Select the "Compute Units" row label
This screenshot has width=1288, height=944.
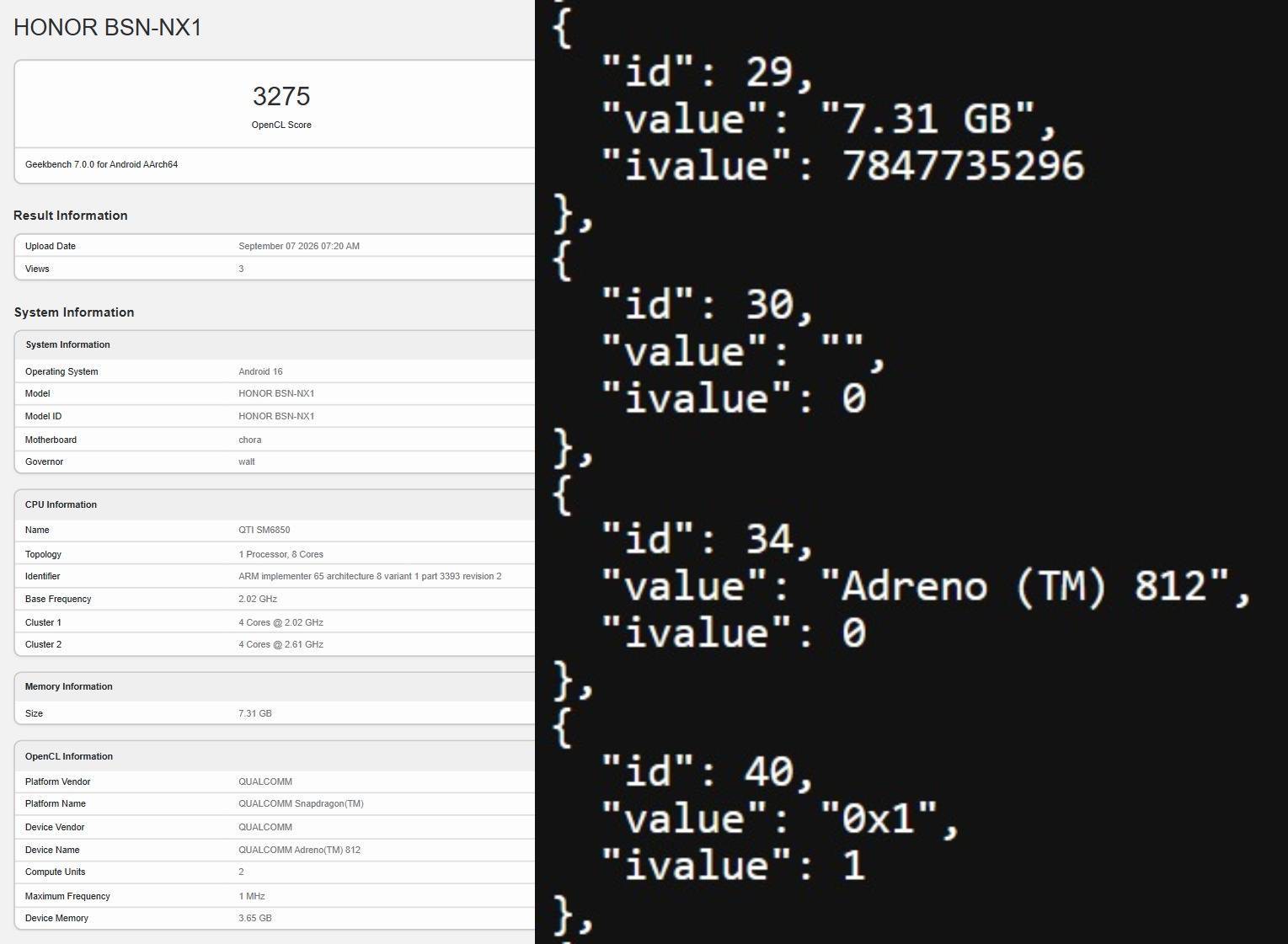(x=56, y=872)
